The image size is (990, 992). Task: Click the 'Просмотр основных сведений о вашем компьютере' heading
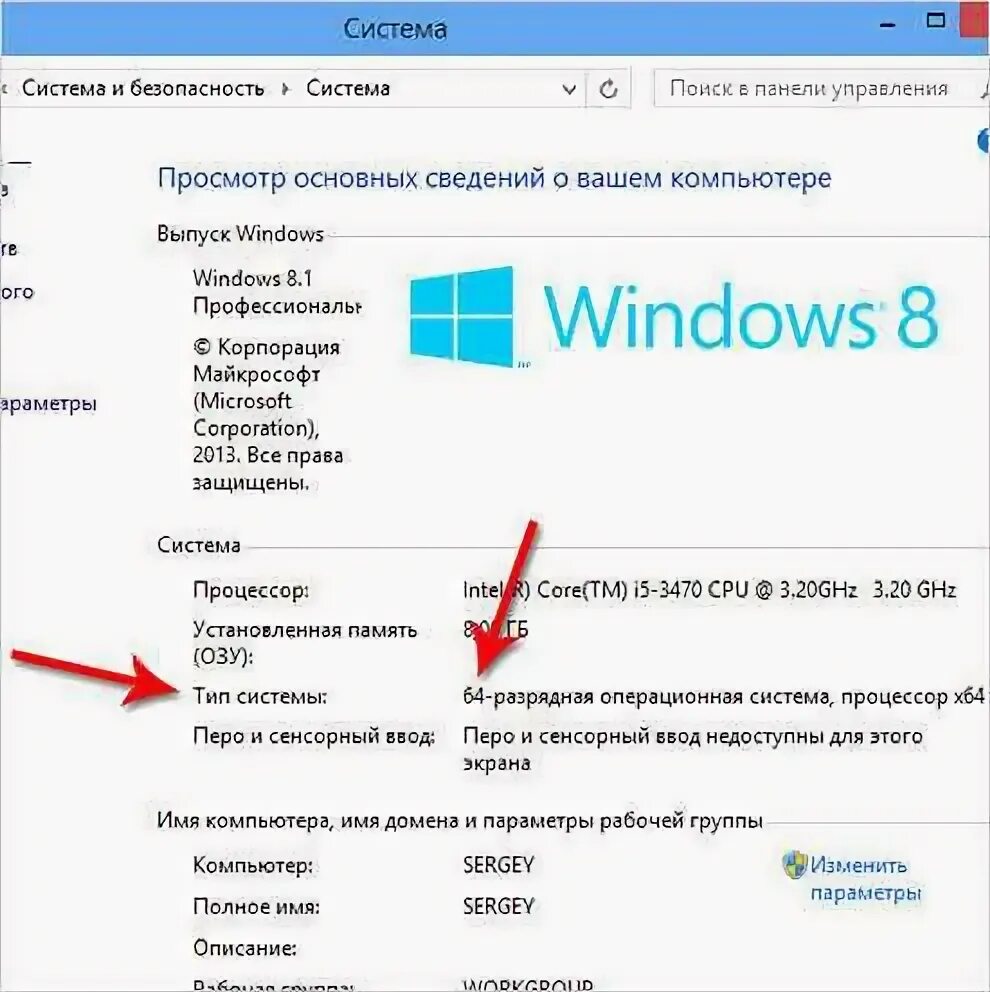(x=494, y=178)
